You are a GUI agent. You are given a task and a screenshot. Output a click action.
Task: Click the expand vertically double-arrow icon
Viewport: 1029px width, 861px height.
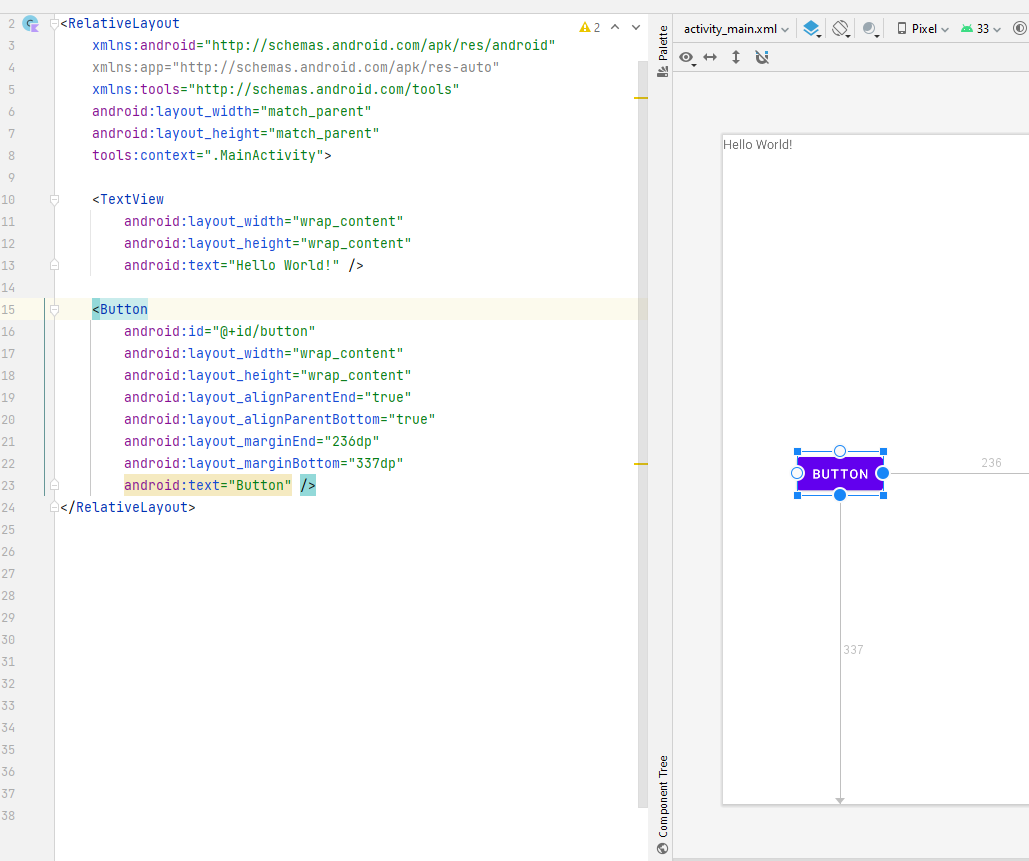(x=736, y=57)
